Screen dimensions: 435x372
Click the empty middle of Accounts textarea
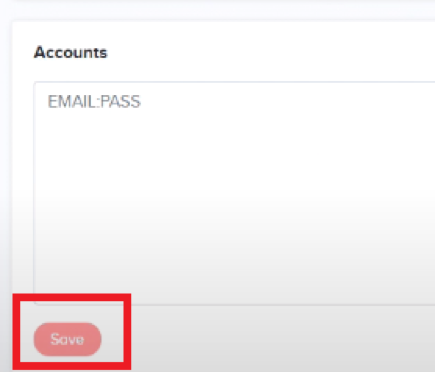tap(234, 193)
